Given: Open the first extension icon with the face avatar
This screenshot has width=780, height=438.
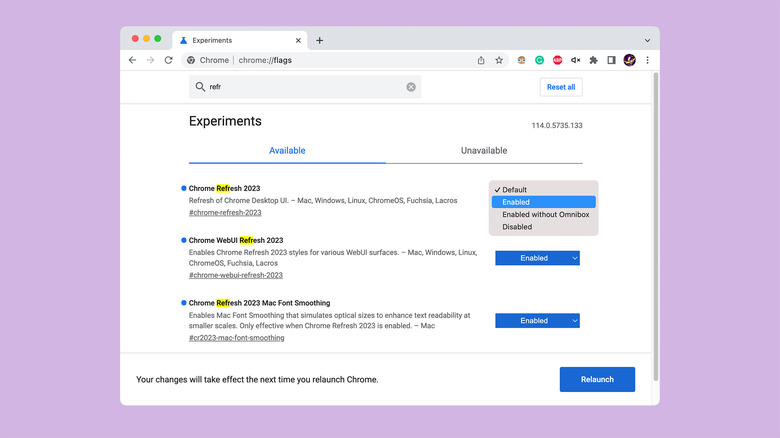Looking at the screenshot, I should coord(521,60).
